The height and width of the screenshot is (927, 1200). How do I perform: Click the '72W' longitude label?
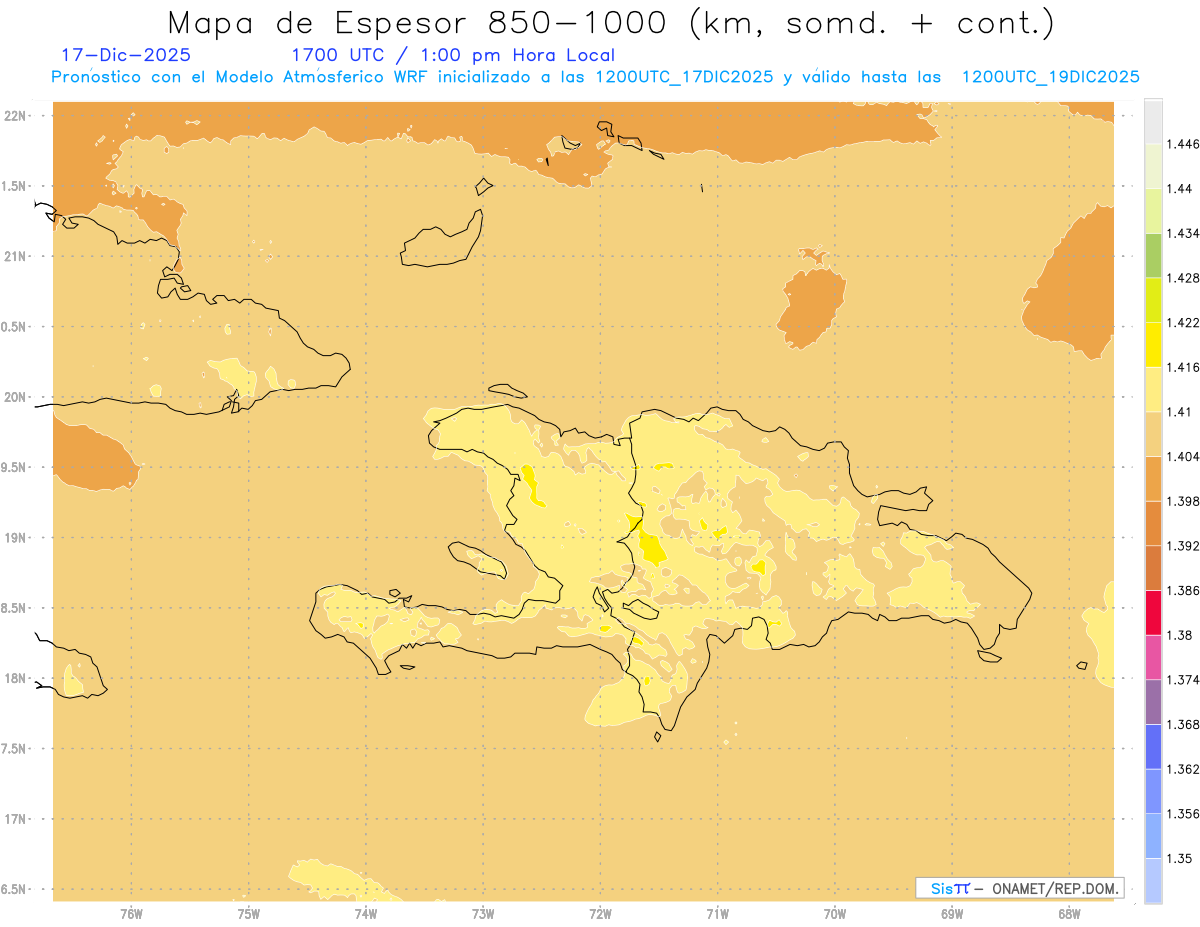point(600,914)
